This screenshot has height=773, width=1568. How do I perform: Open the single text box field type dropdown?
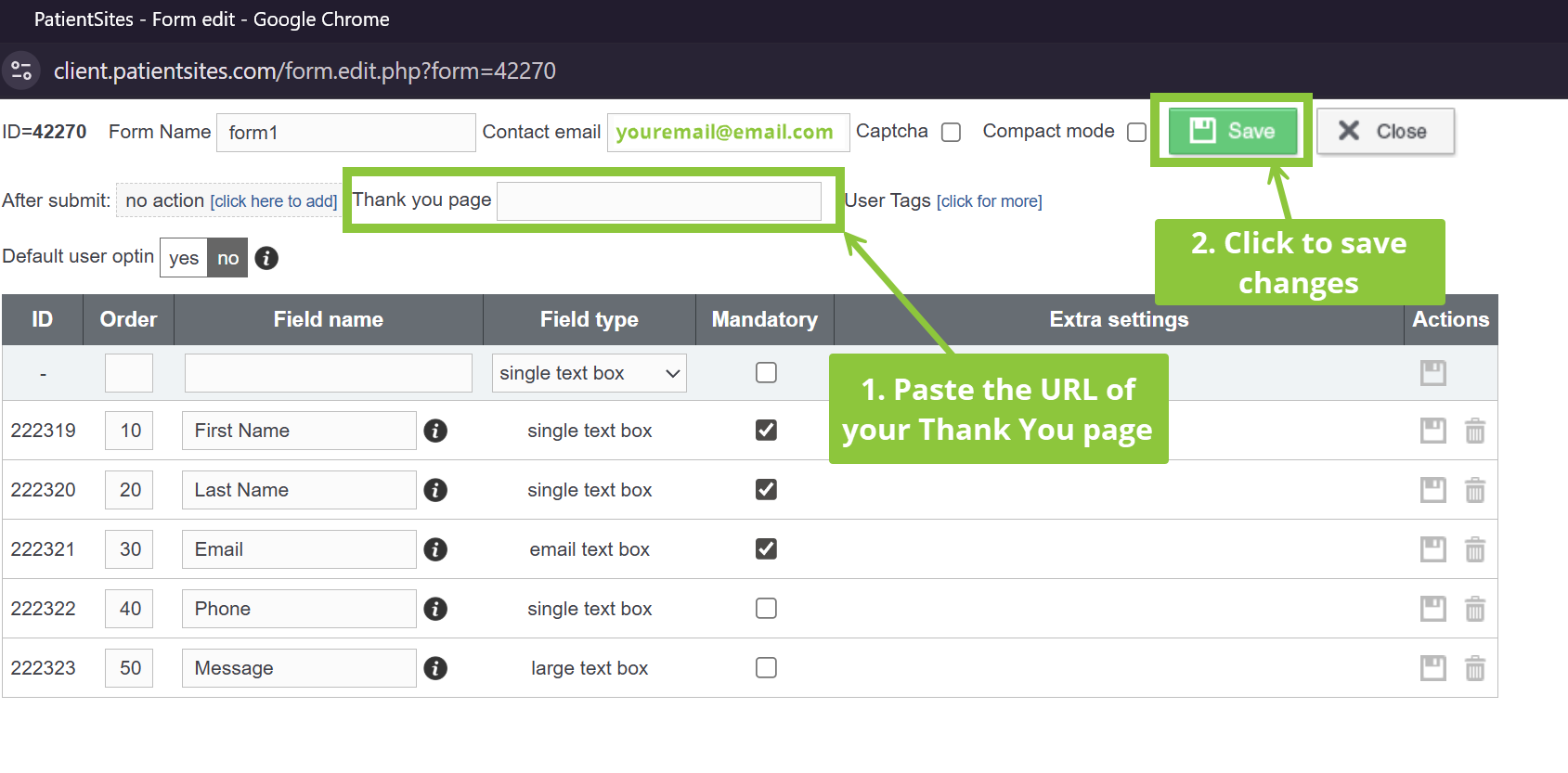coord(590,373)
